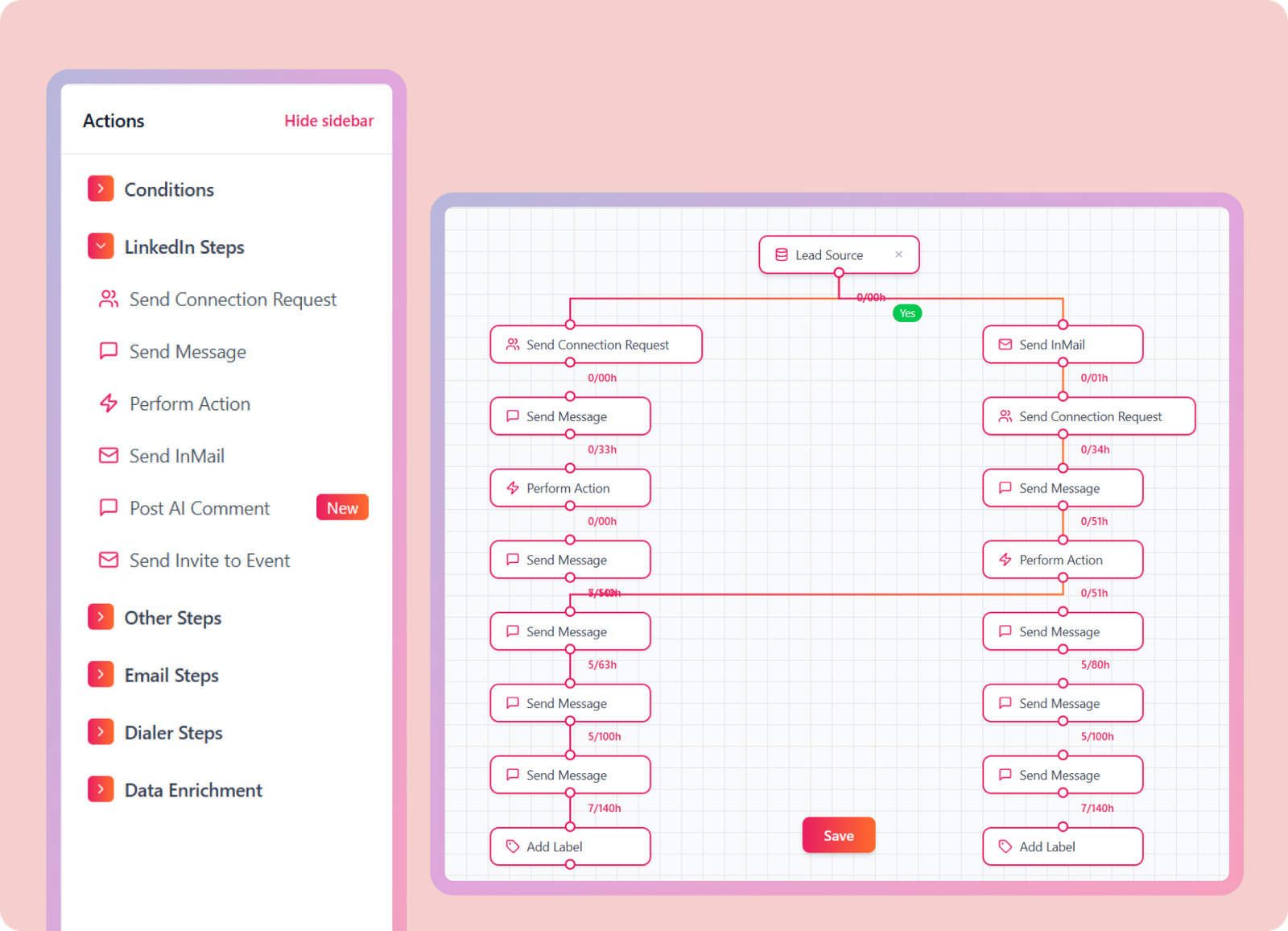Image resolution: width=1288 pixels, height=931 pixels.
Task: Click the Send Invite to Event envelope icon
Action: [108, 560]
